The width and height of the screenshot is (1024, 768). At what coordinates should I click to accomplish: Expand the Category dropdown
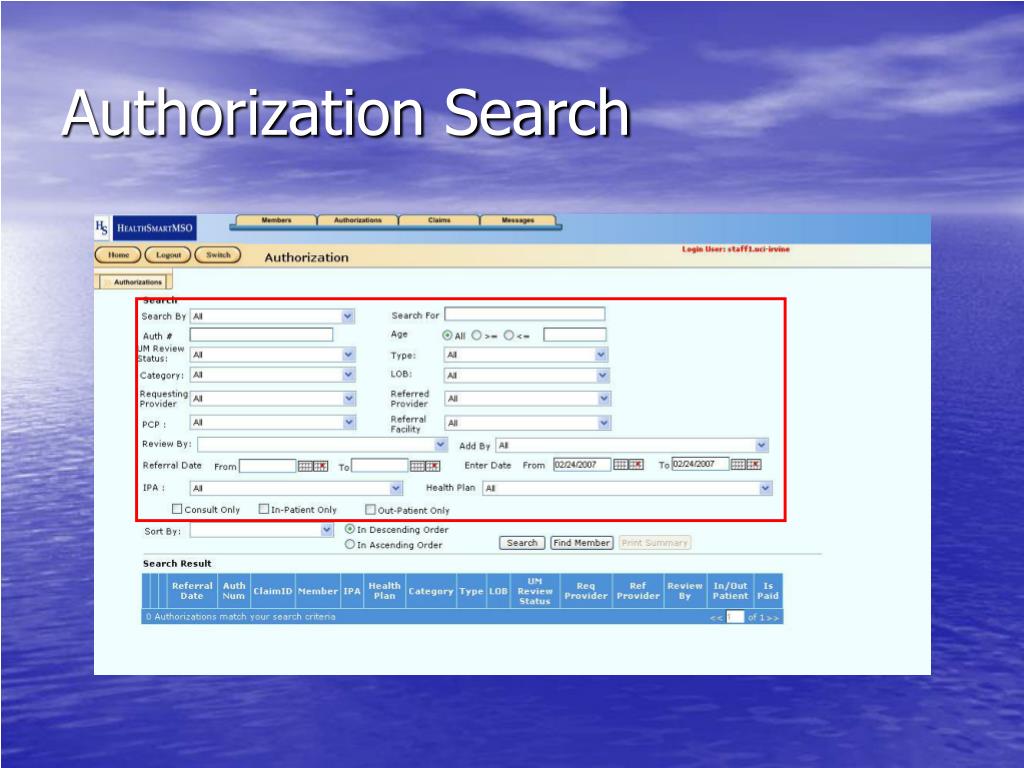pyautogui.click(x=272, y=375)
